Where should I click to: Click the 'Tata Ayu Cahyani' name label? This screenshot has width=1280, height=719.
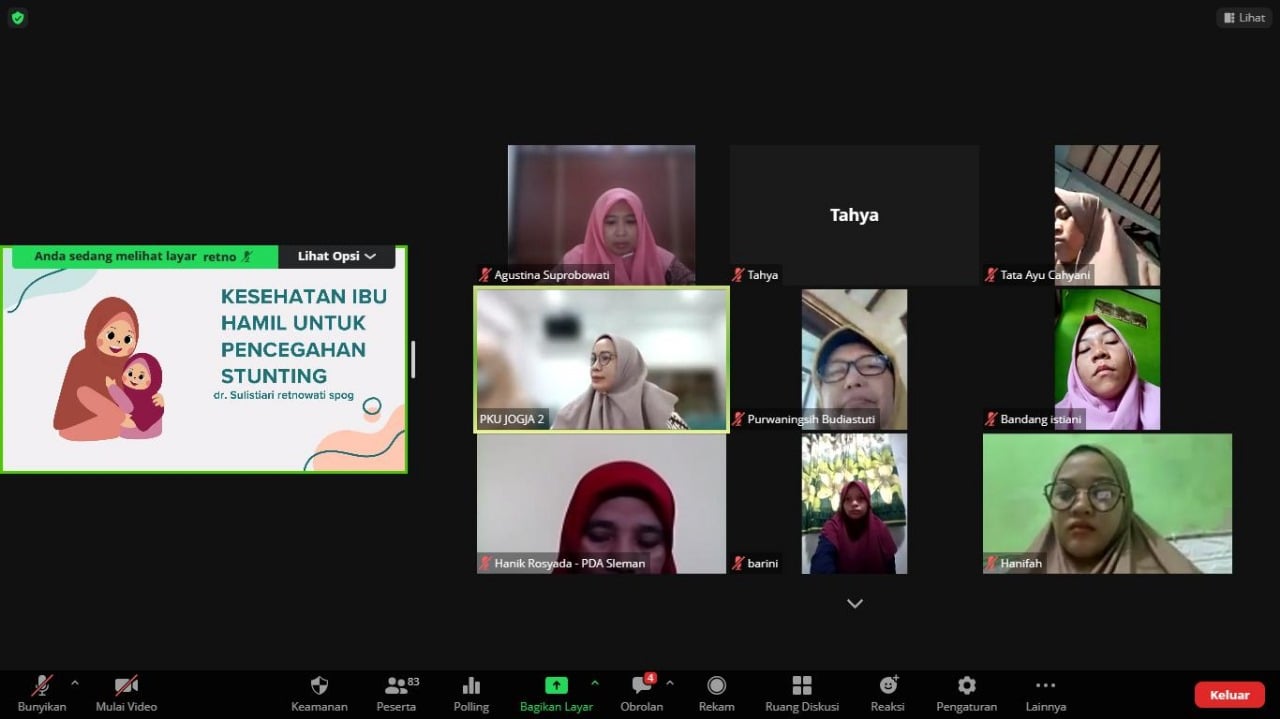click(x=1046, y=275)
